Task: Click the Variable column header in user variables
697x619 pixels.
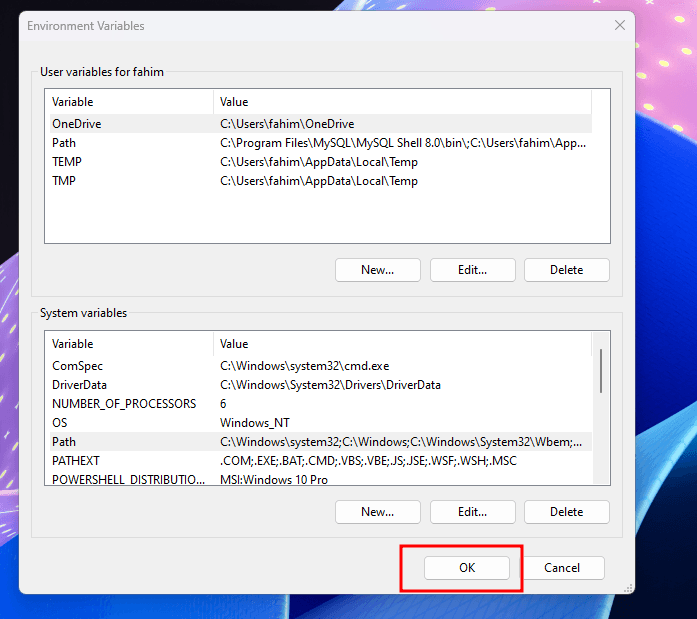Action: (131, 102)
